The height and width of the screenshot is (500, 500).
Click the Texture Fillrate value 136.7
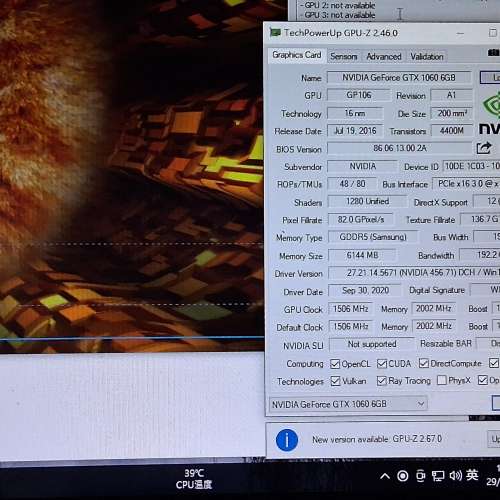(x=480, y=219)
